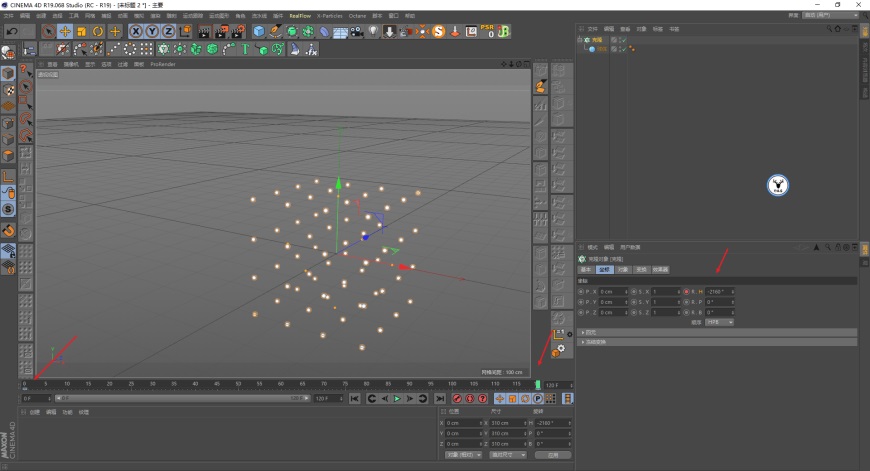
Task: Switch to the highlighted Coordinates tab
Action: [604, 270]
